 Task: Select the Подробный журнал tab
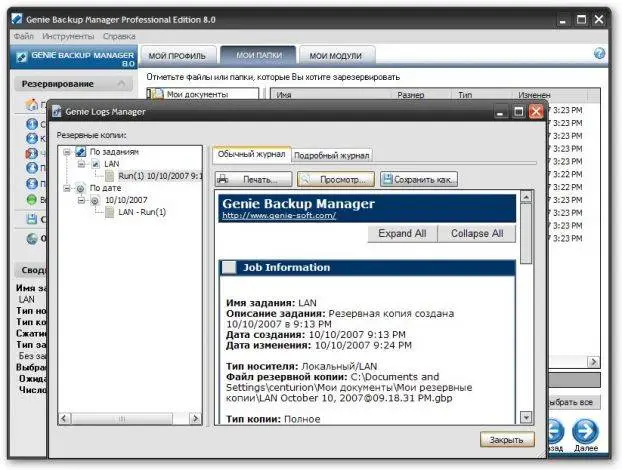tap(332, 155)
